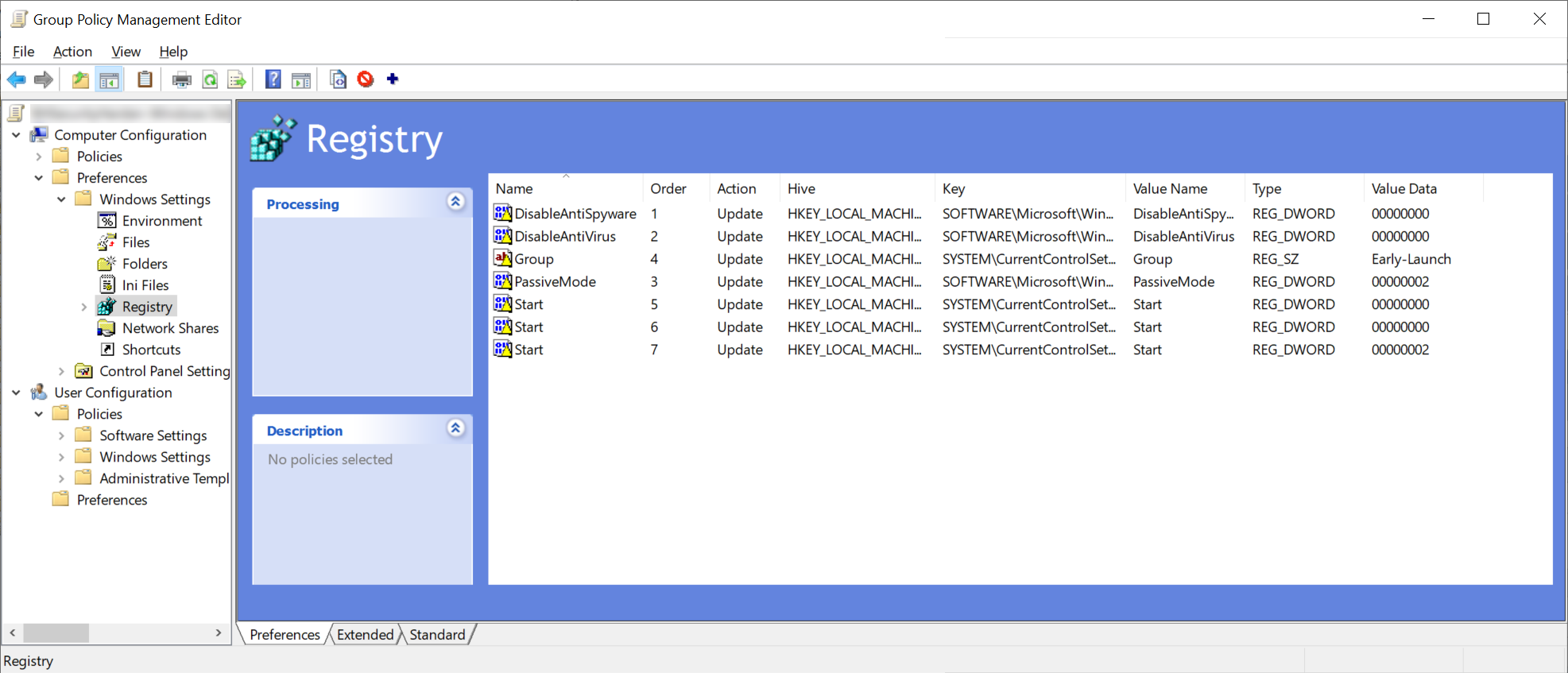1568x673 pixels.
Task: Refresh the view using toolbar icon
Action: pyautogui.click(x=210, y=79)
